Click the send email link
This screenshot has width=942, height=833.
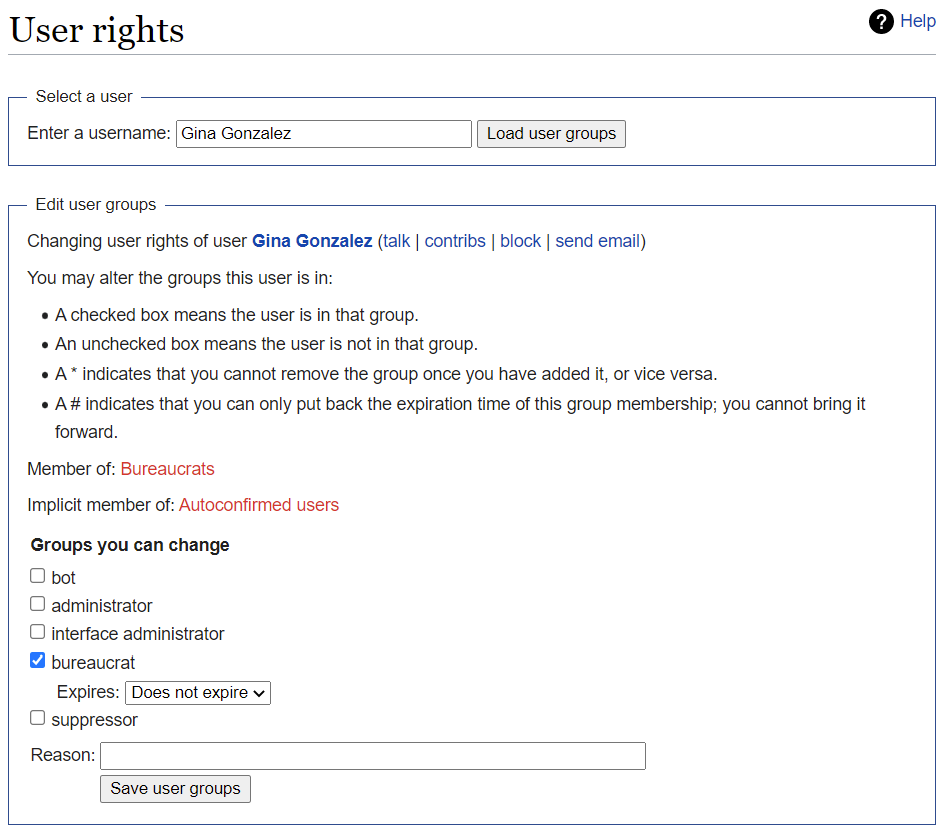tap(598, 240)
